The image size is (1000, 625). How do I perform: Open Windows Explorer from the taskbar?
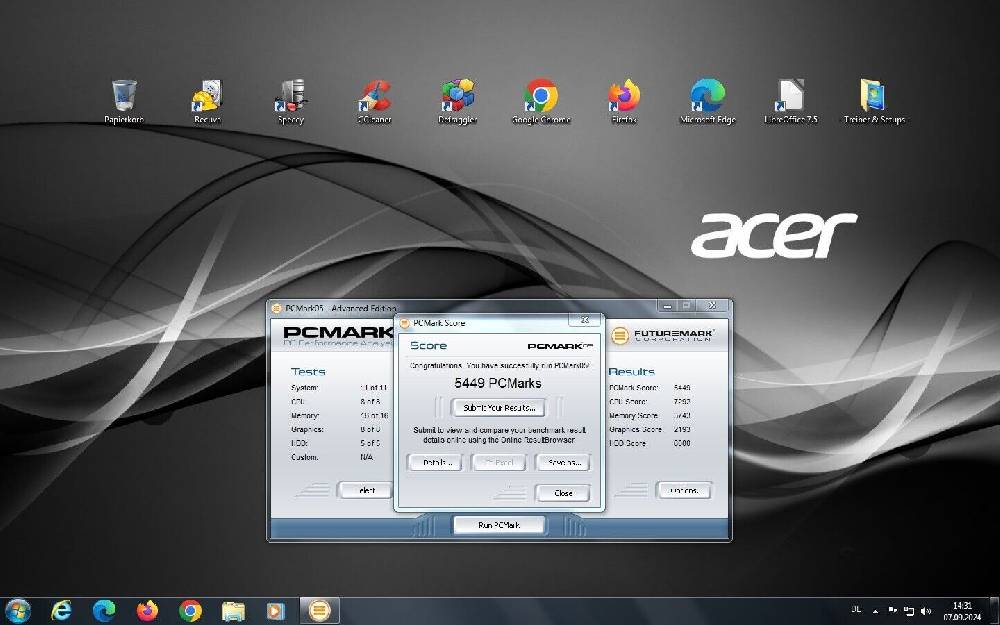coord(233,611)
